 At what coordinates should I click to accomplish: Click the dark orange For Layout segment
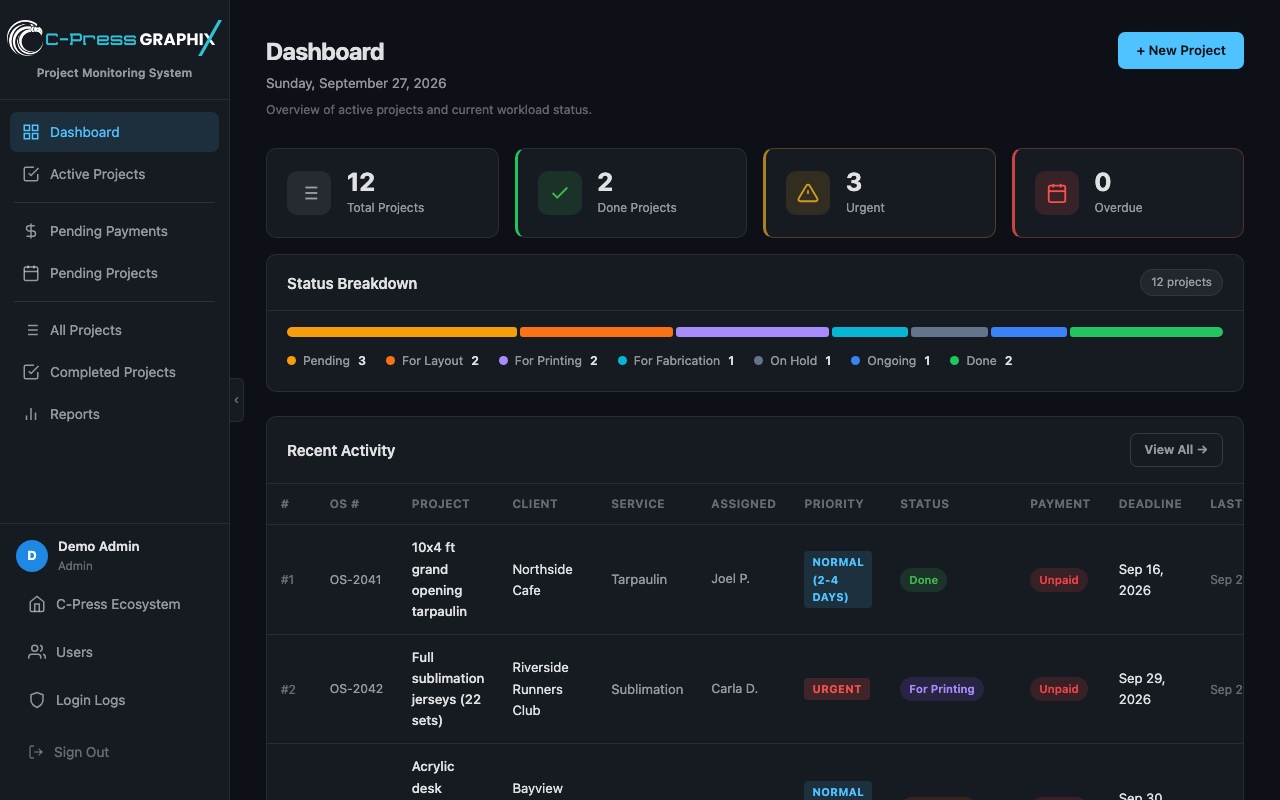pyautogui.click(x=596, y=332)
